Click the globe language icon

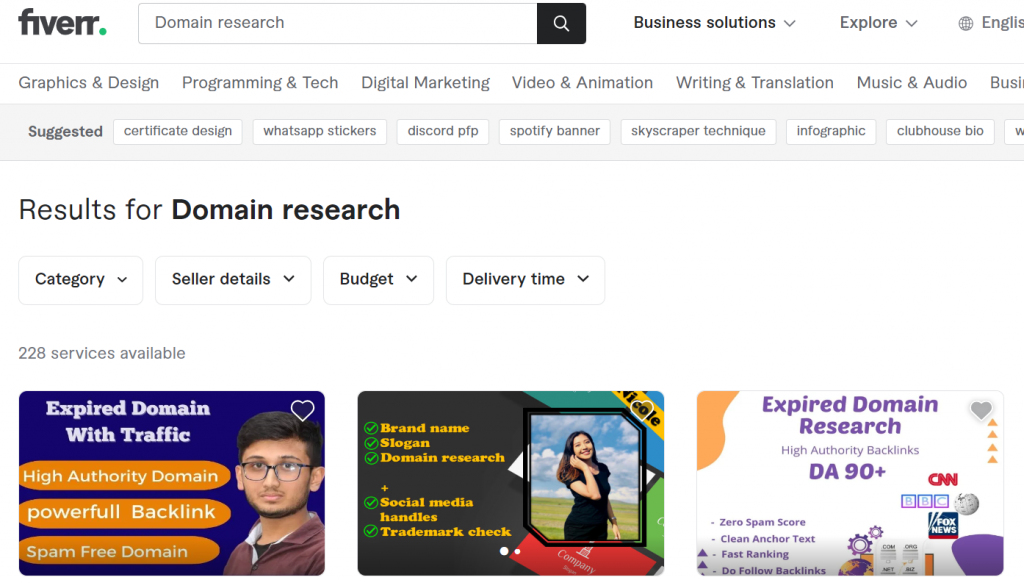tap(965, 23)
